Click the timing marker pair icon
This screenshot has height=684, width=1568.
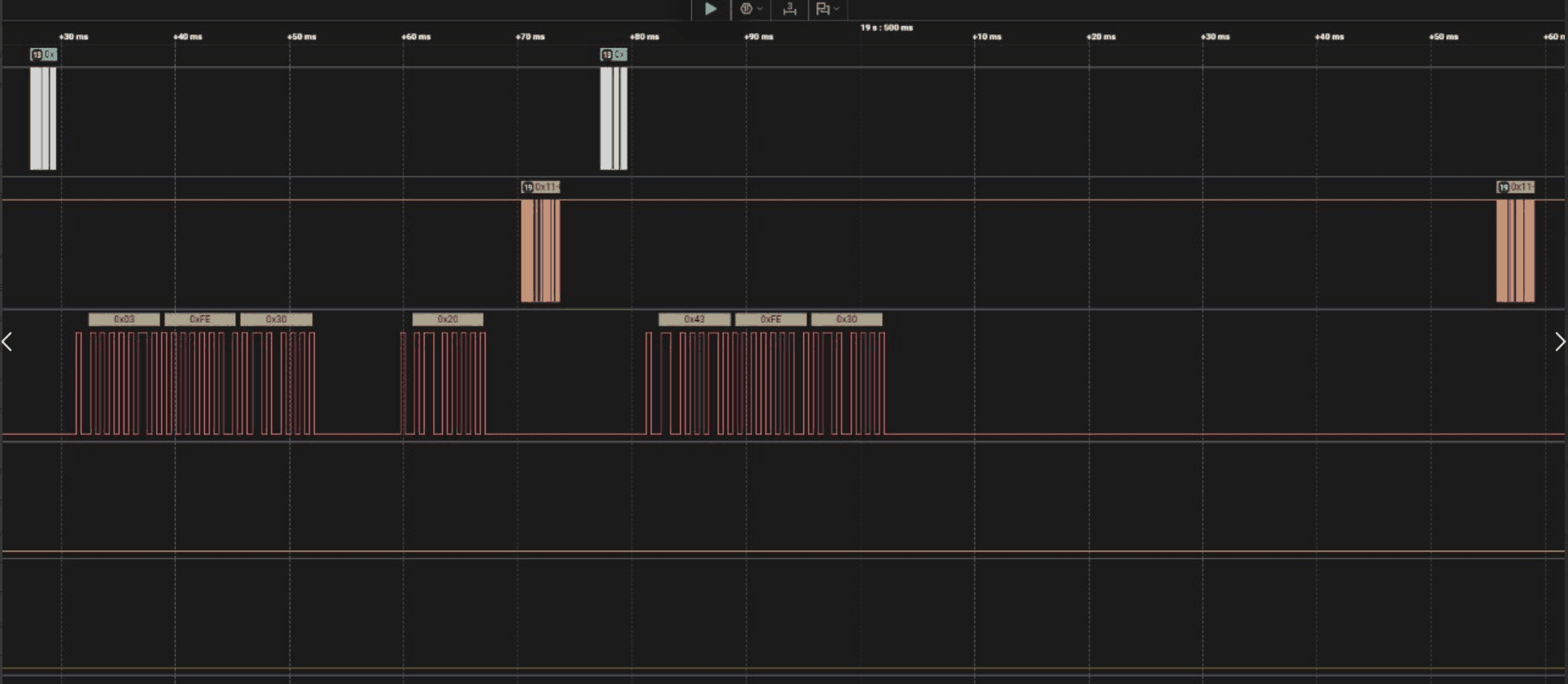(823, 9)
